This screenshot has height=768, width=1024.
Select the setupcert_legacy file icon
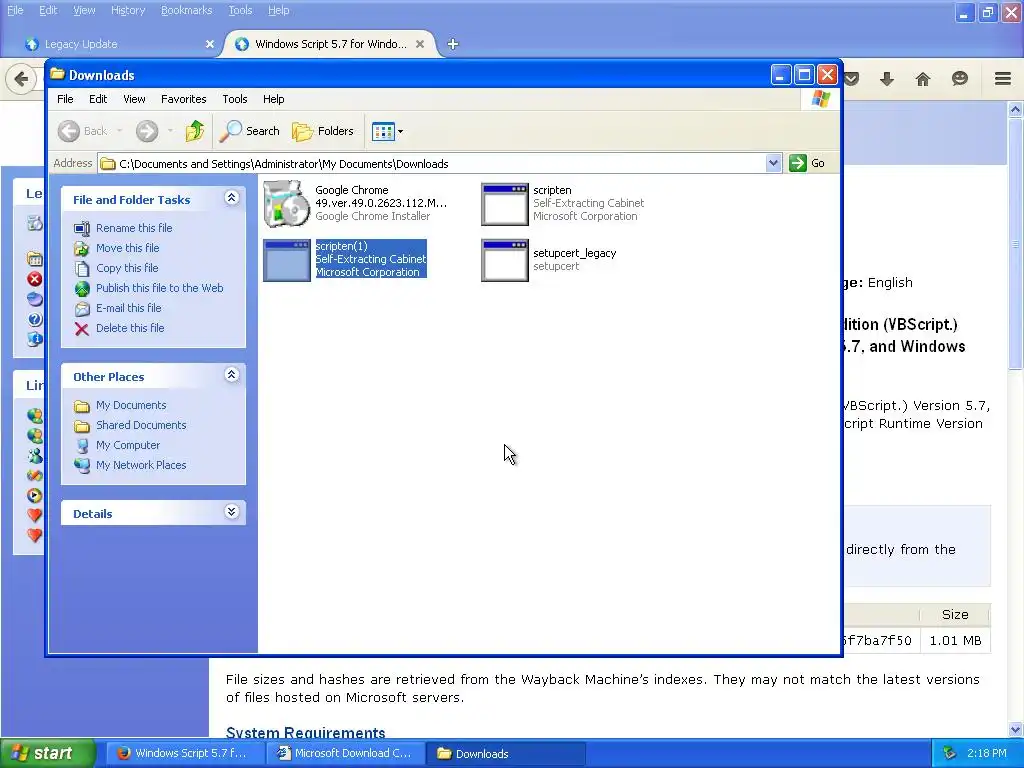[504, 261]
